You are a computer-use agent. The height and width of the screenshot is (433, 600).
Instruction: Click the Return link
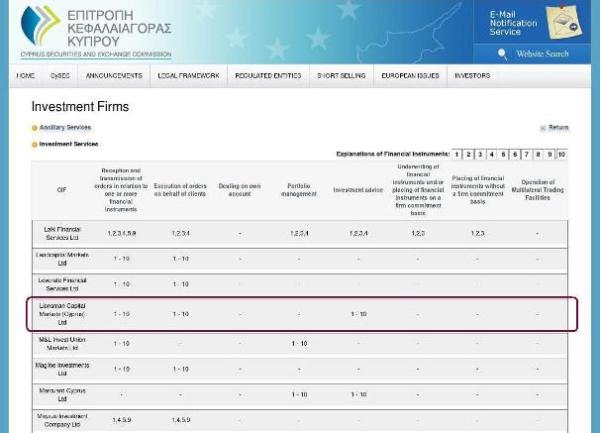[x=558, y=127]
